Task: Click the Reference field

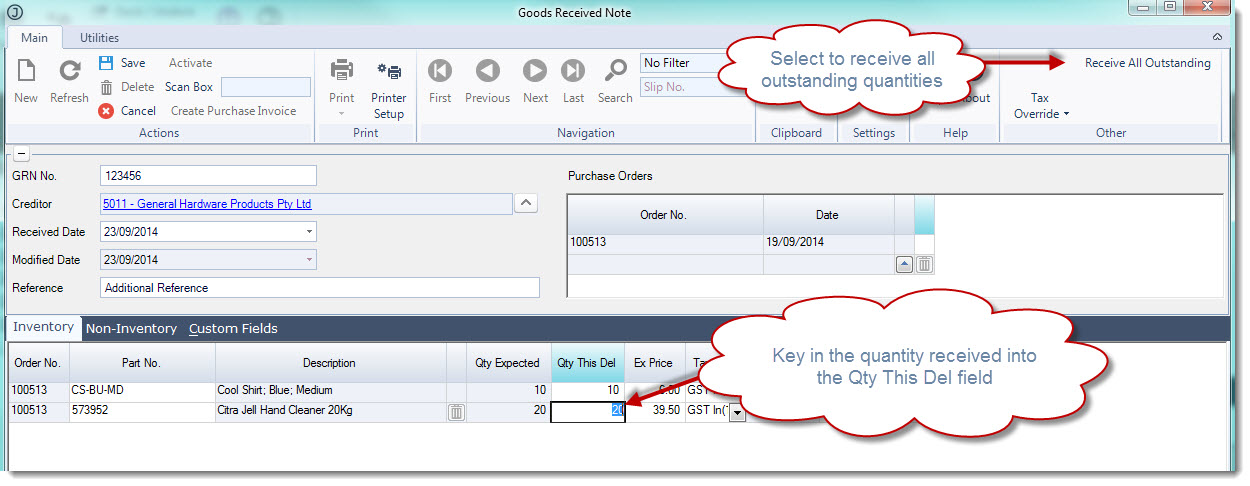Action: tap(320, 288)
